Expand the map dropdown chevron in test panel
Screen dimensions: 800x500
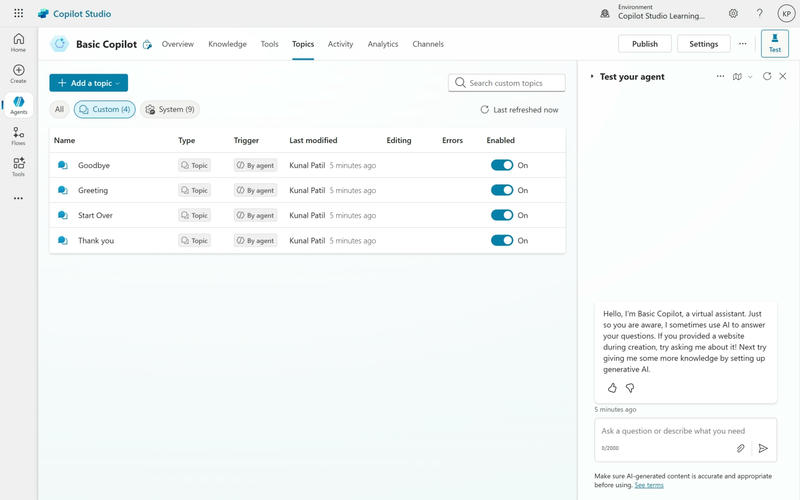point(750,77)
